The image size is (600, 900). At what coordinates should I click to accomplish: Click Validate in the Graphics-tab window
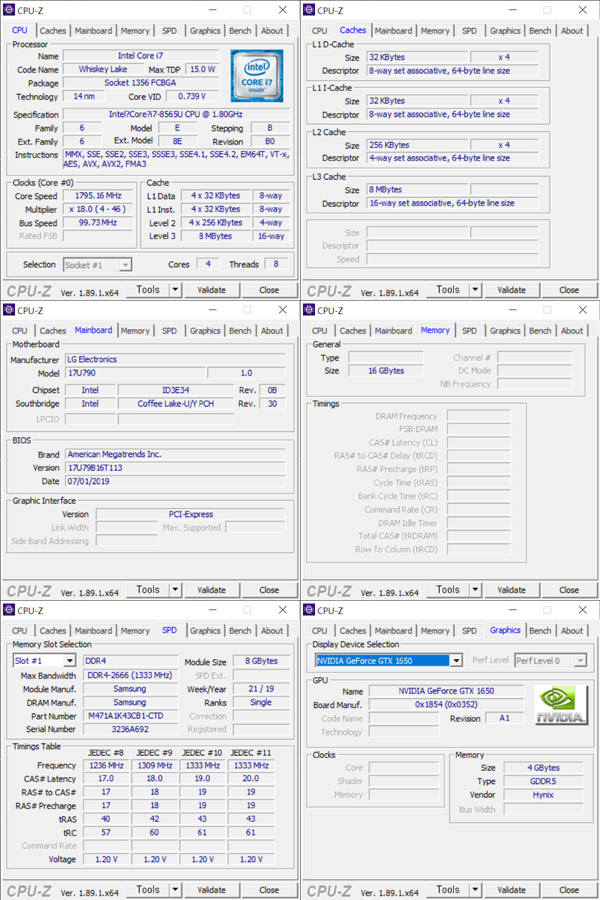pyautogui.click(x=511, y=890)
